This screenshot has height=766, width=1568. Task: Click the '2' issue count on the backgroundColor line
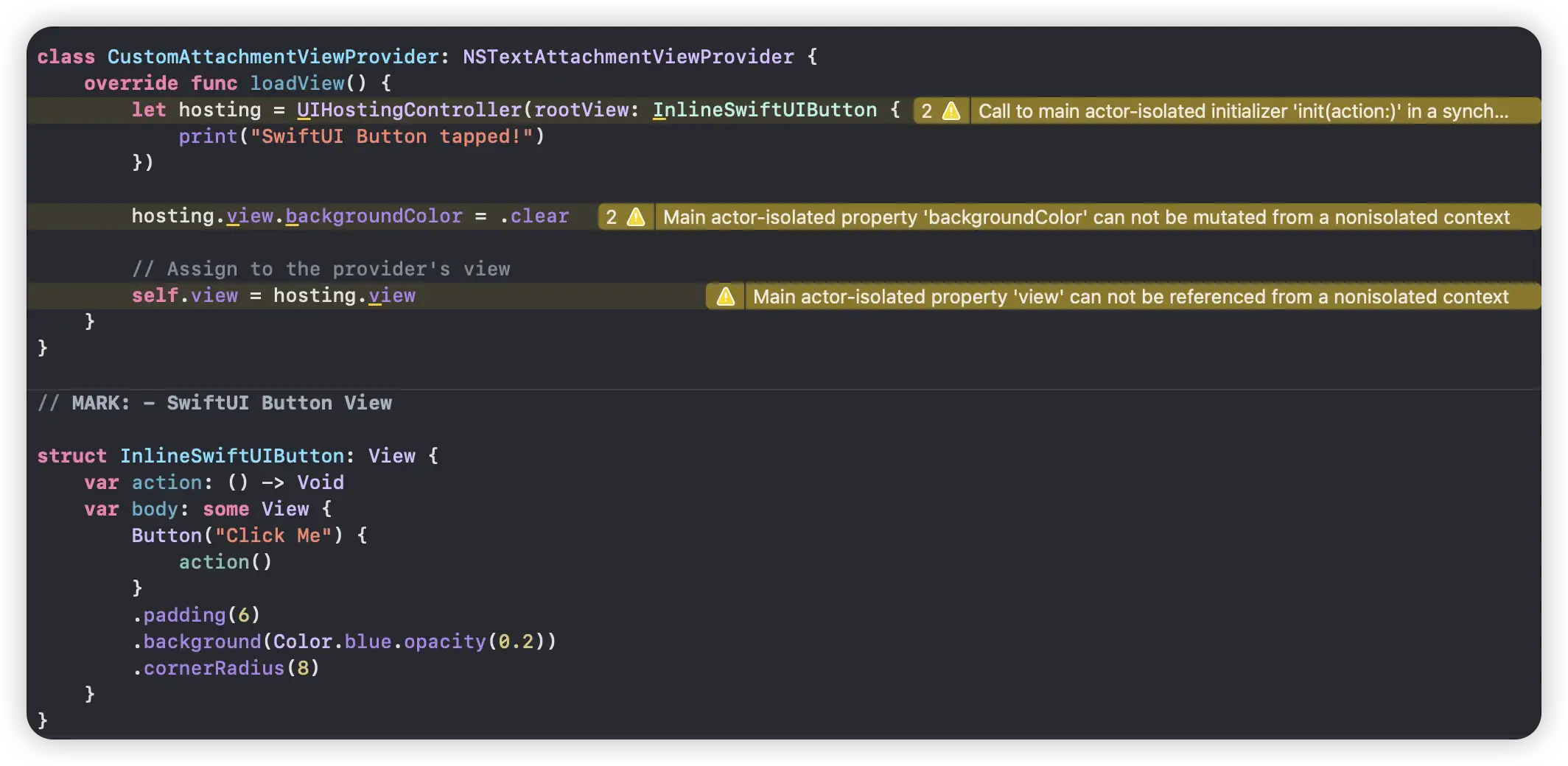[611, 217]
